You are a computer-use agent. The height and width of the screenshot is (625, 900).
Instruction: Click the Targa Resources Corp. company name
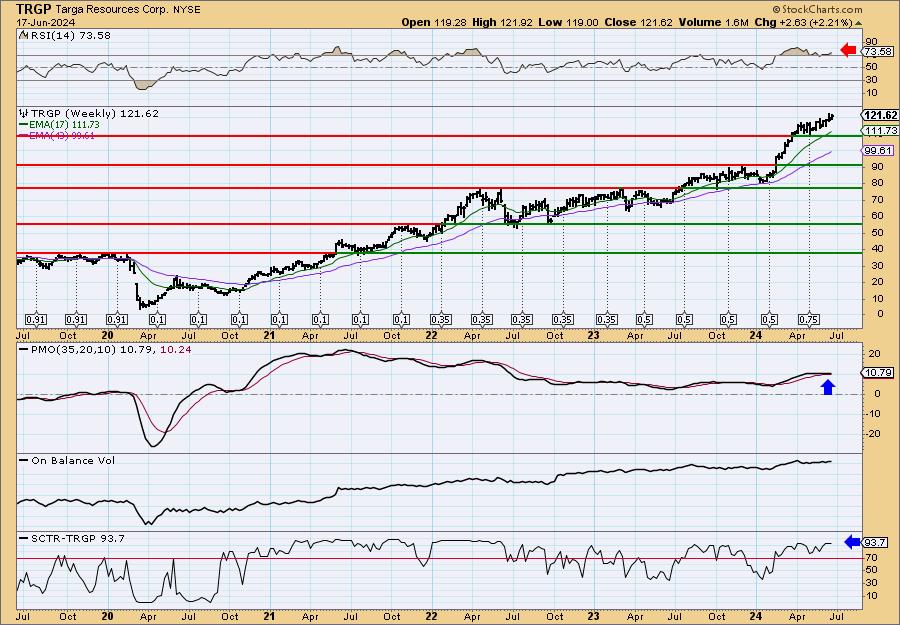[112, 10]
